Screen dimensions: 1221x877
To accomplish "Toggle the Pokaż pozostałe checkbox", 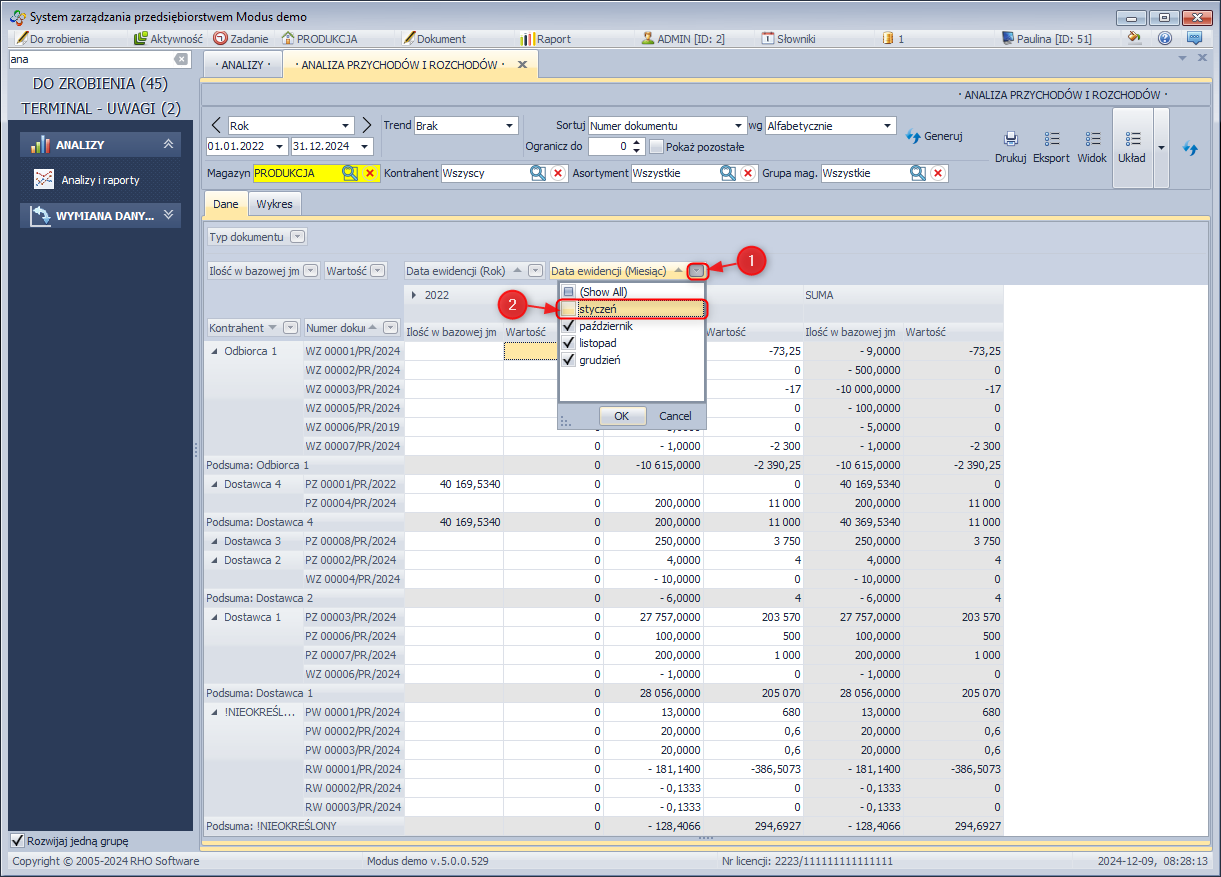I will pos(656,147).
